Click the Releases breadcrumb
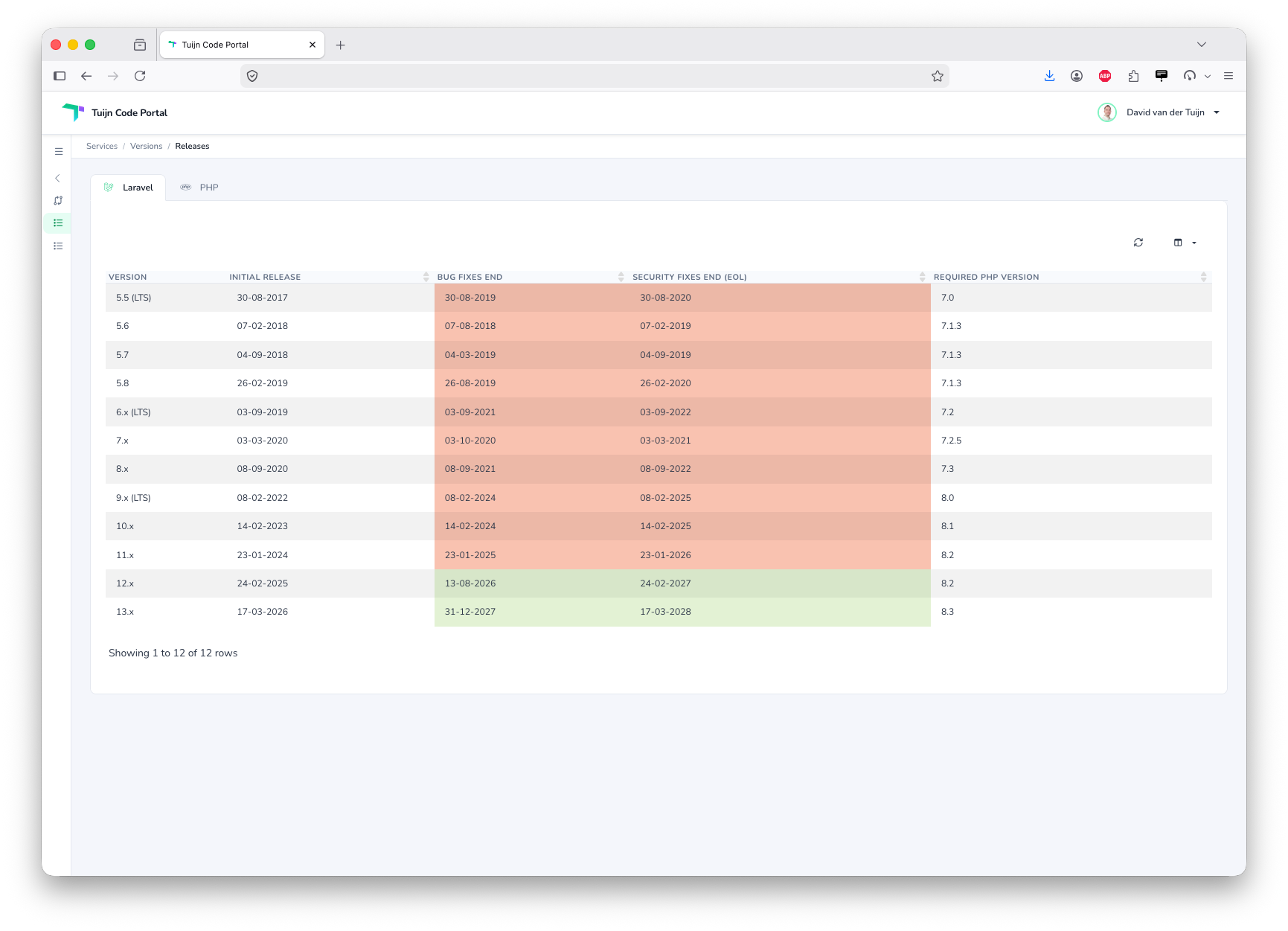 point(192,147)
